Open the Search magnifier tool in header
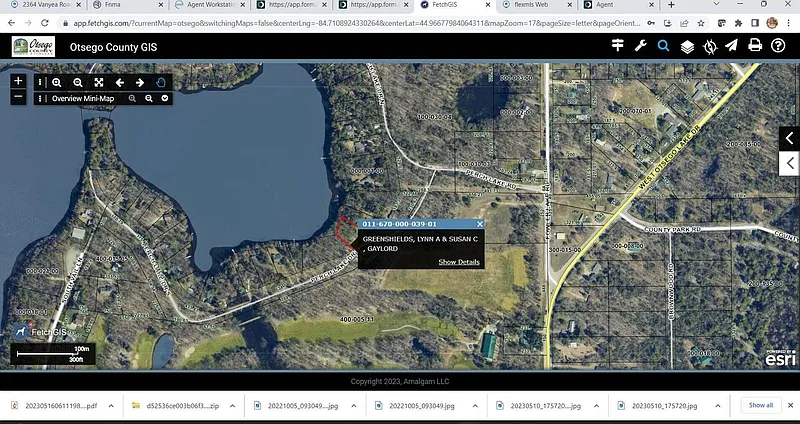Image resolution: width=800 pixels, height=424 pixels. [663, 46]
